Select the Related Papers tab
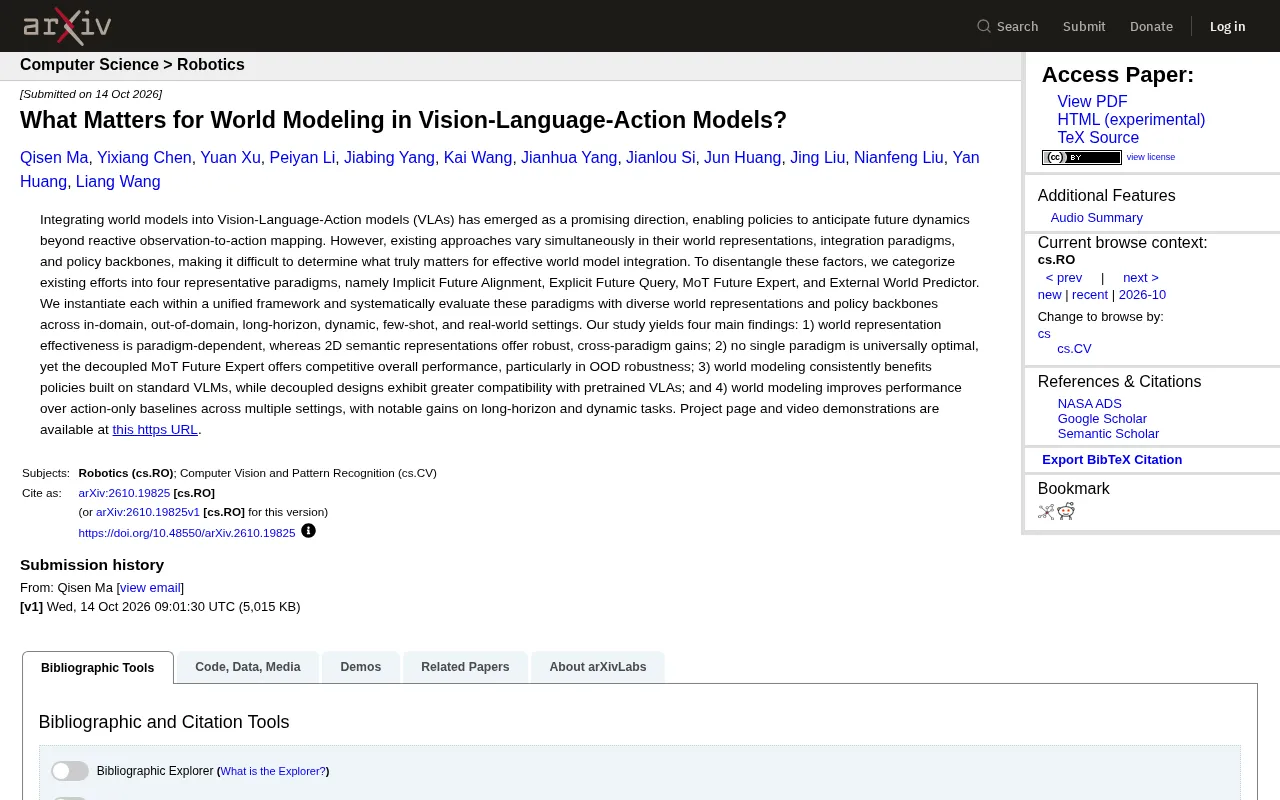 [x=465, y=667]
